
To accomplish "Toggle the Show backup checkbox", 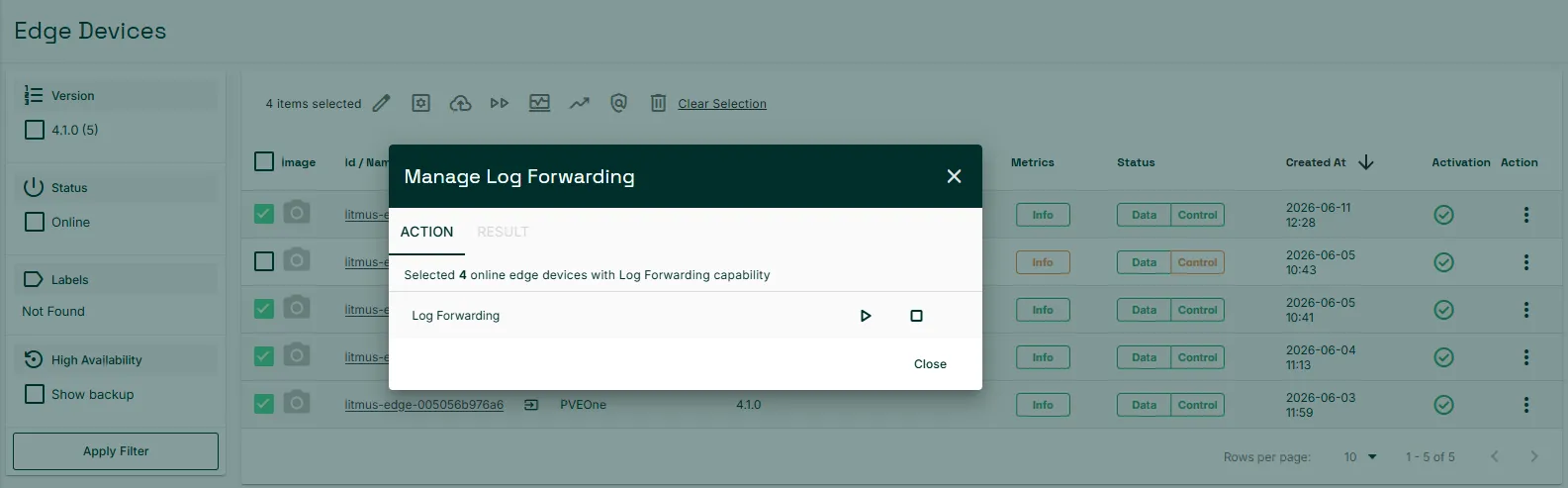I will (35, 394).
